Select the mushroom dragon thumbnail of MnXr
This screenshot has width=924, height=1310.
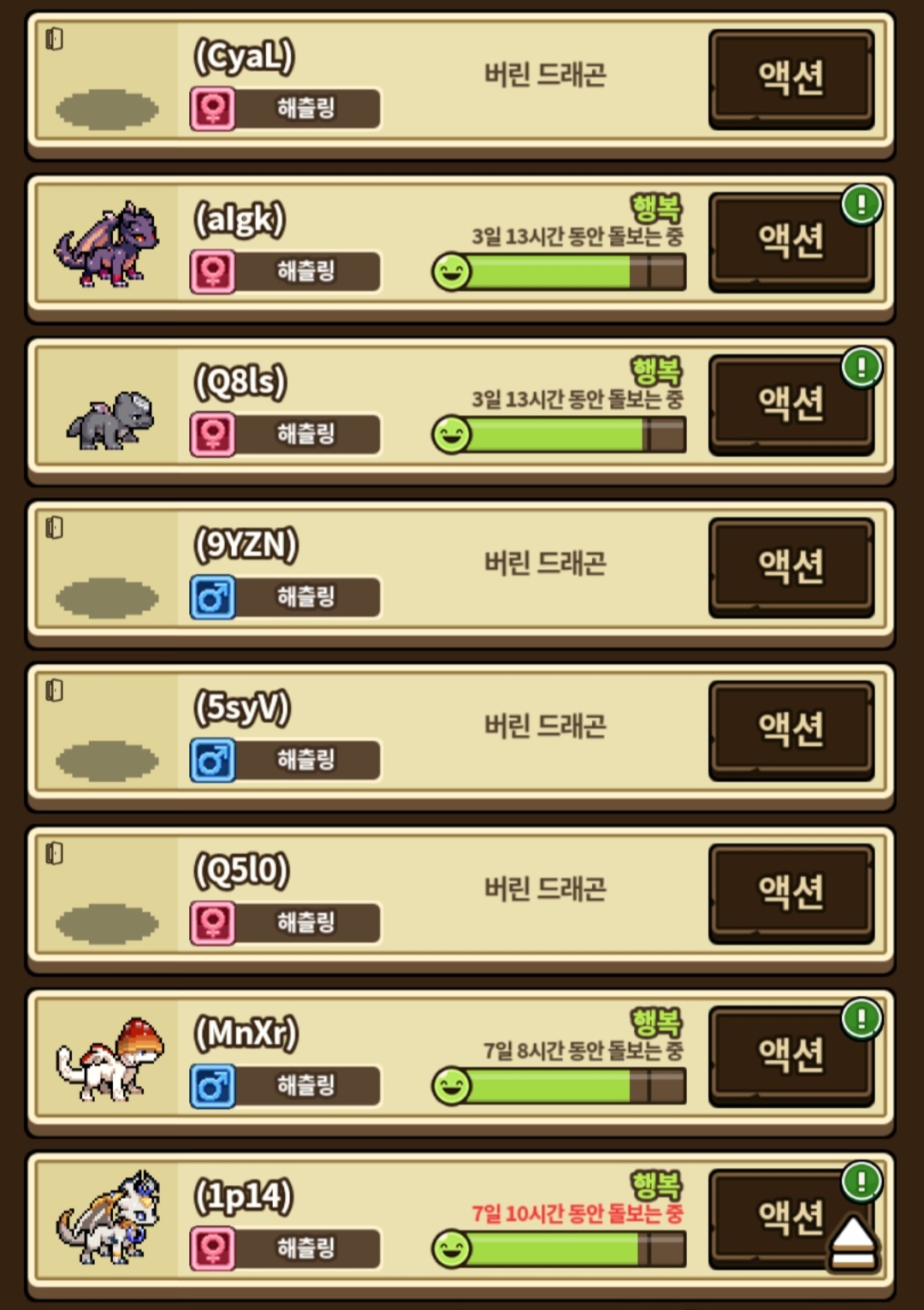tap(110, 1059)
